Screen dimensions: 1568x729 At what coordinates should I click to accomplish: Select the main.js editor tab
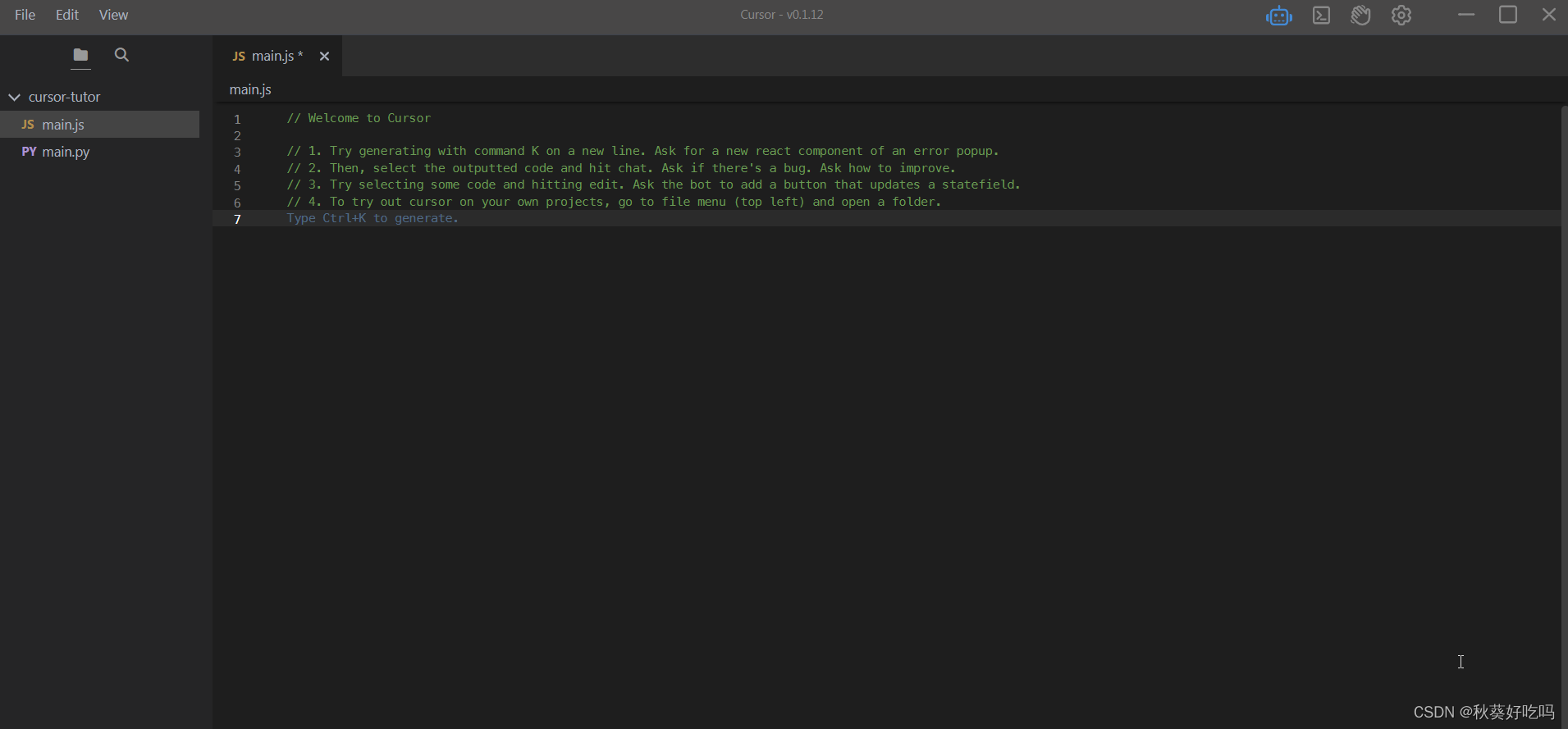tap(277, 56)
